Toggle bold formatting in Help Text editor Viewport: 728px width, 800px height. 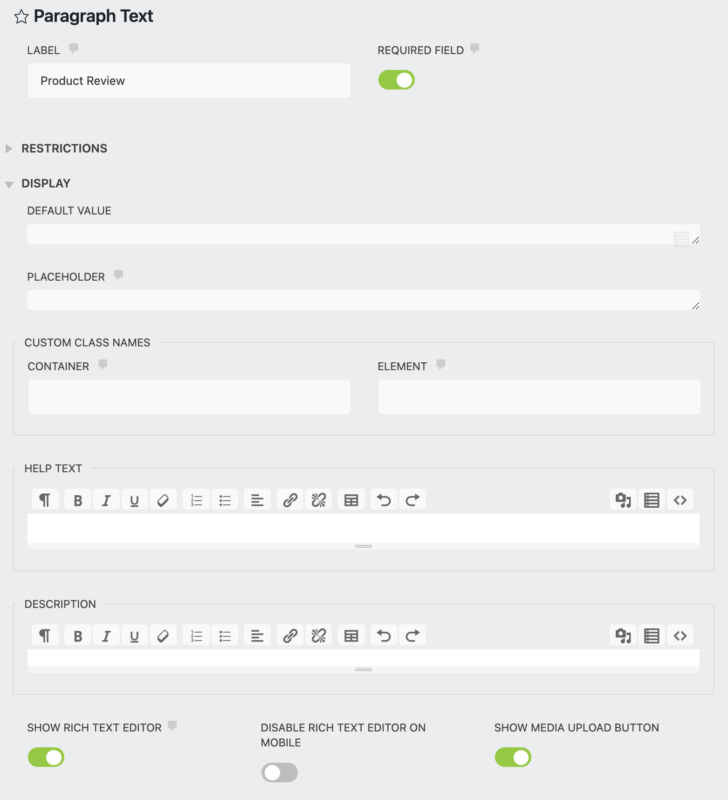[x=78, y=499]
